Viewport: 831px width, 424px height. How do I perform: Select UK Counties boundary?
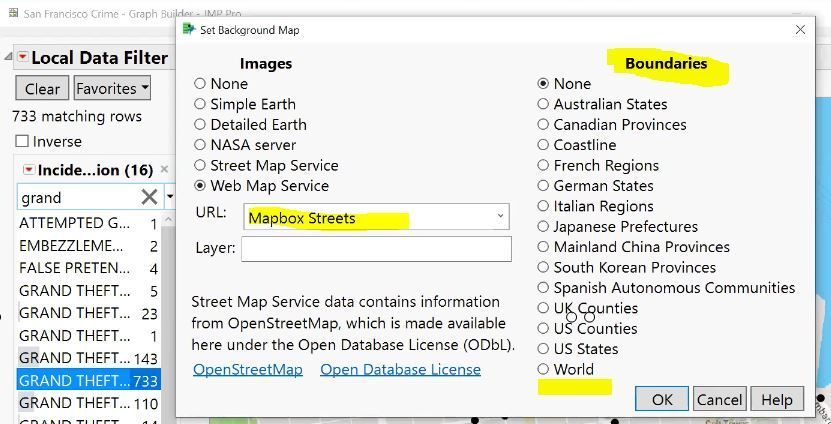(x=543, y=308)
